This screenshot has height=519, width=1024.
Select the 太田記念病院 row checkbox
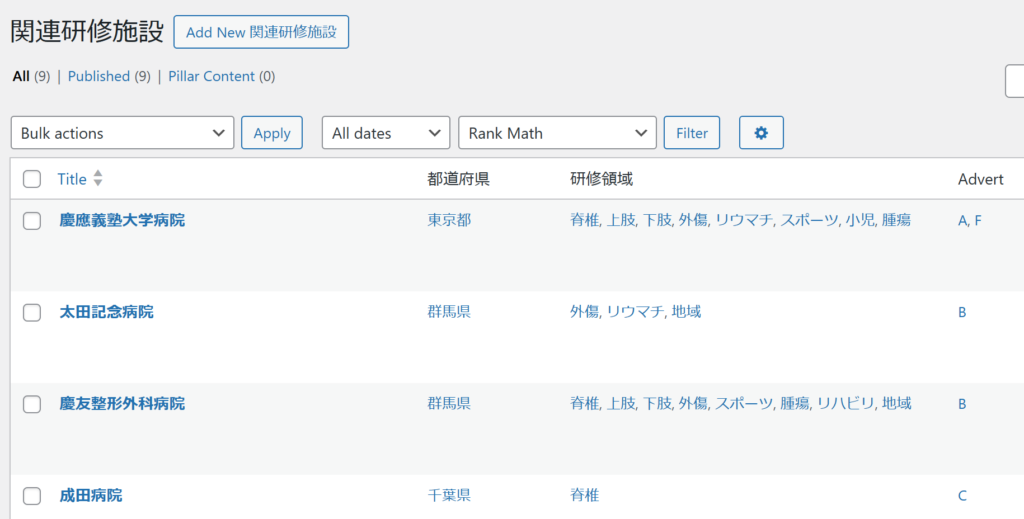pyautogui.click(x=32, y=313)
